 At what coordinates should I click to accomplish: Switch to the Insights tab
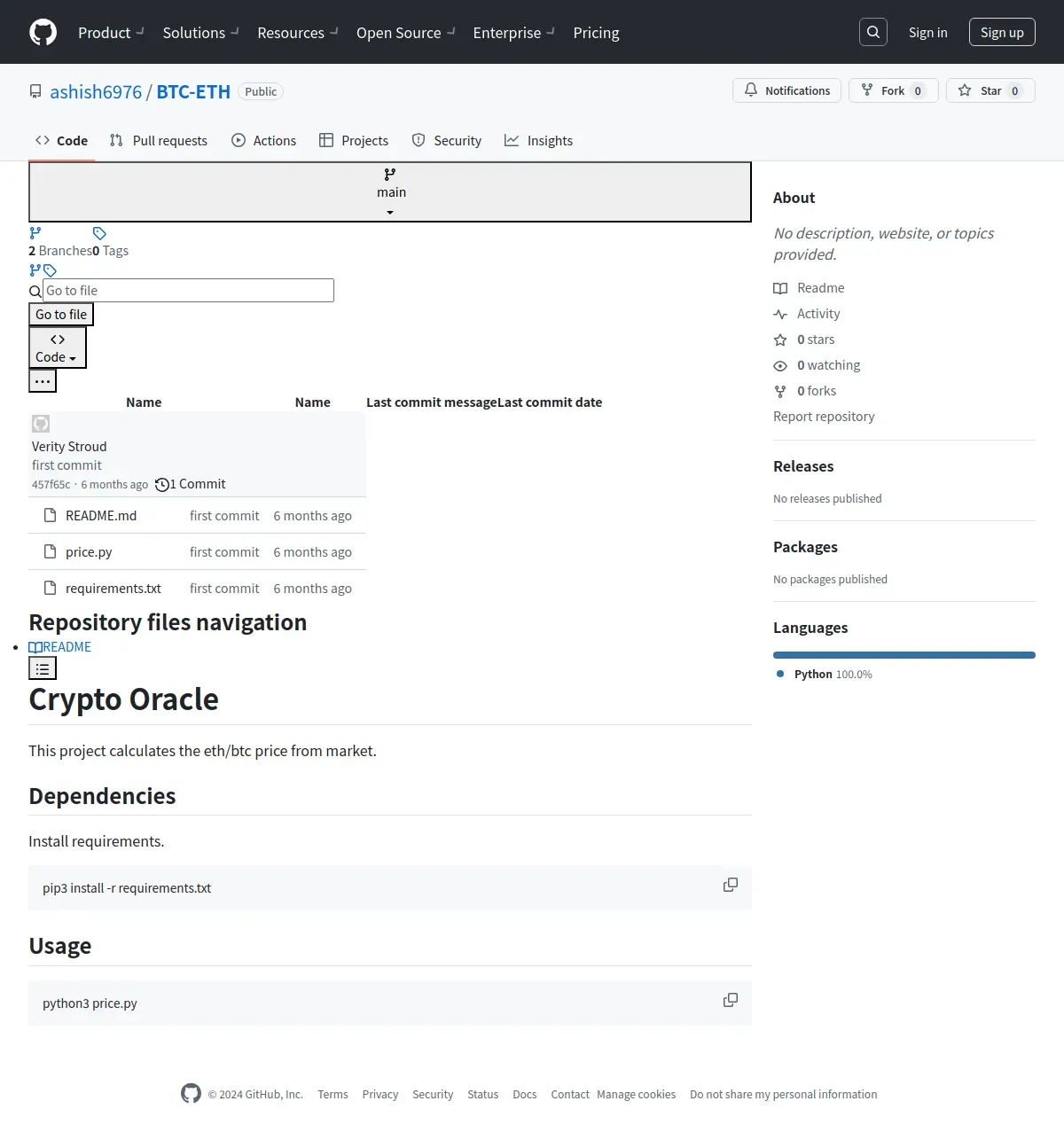click(x=539, y=140)
